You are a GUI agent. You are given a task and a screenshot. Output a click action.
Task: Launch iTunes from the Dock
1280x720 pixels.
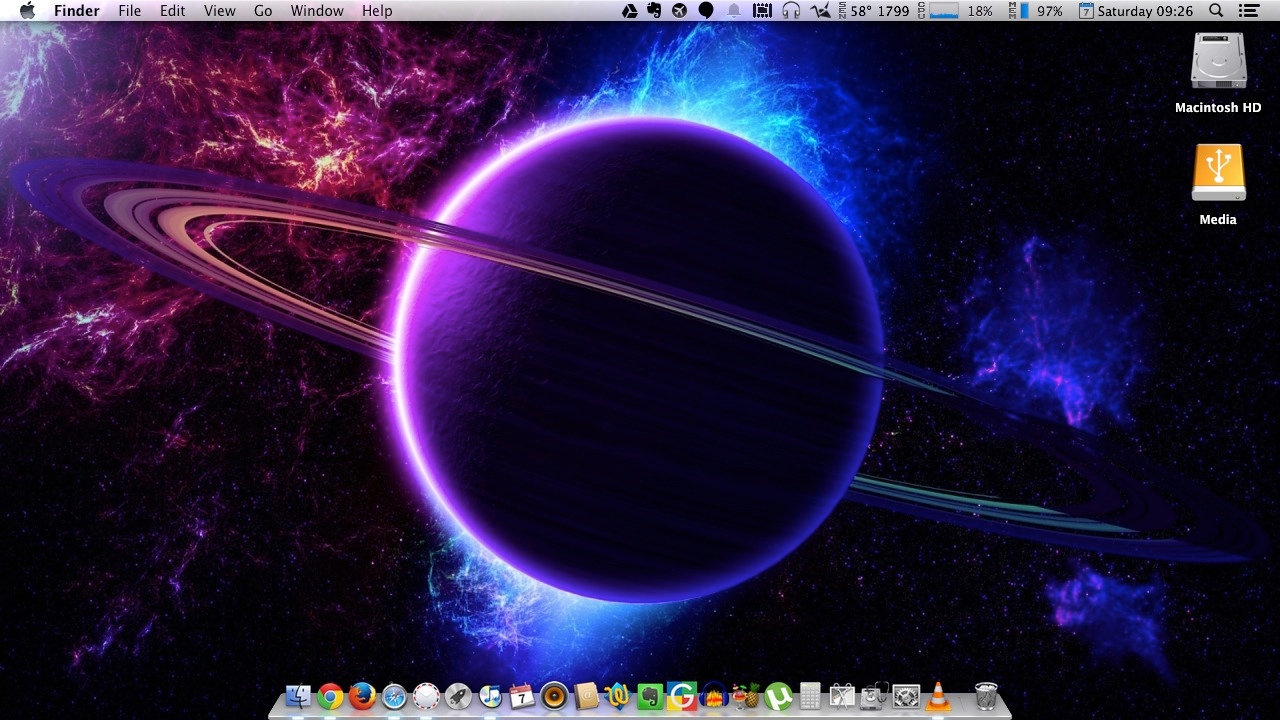point(490,696)
